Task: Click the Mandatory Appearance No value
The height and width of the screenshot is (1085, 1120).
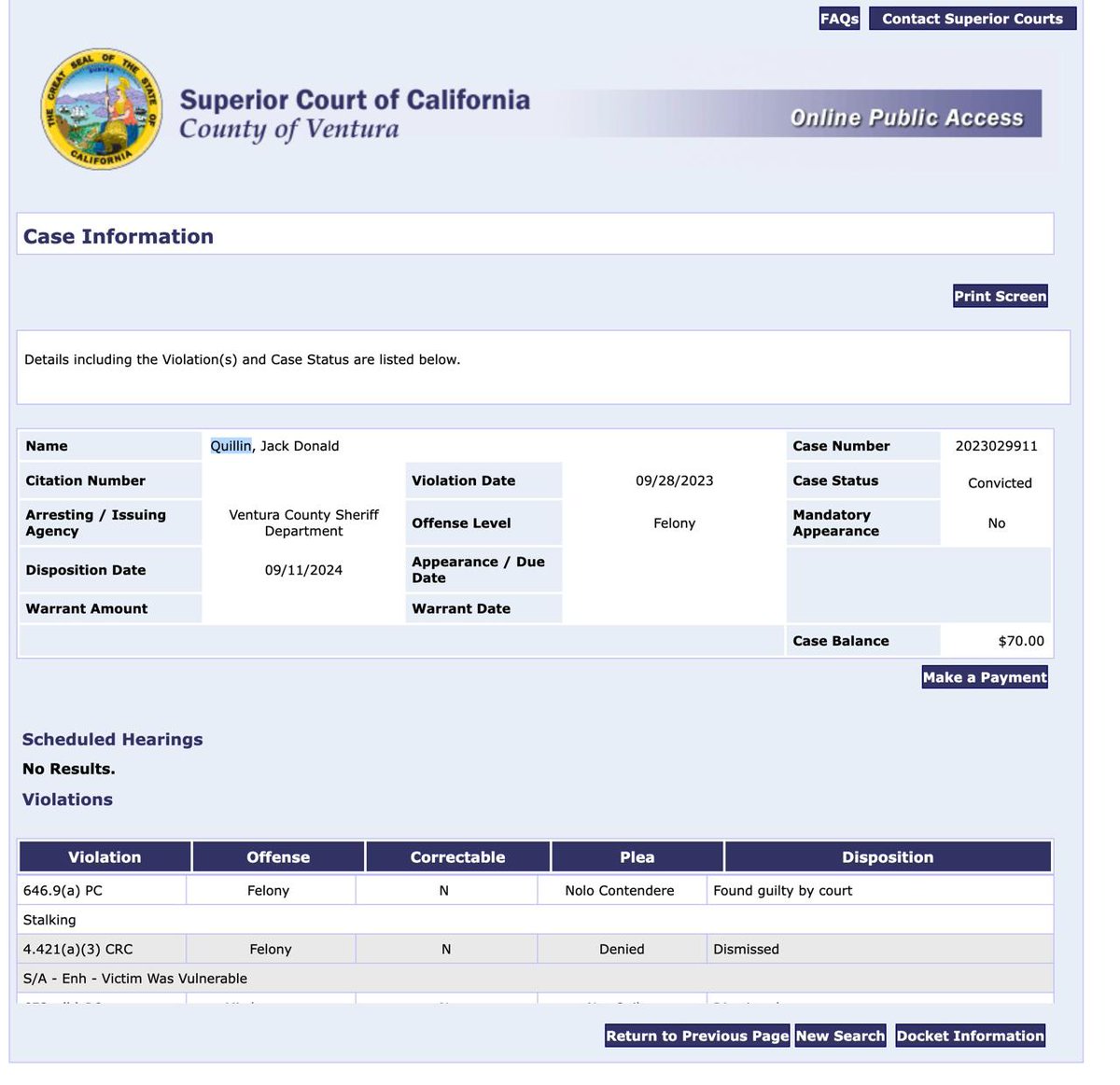Action: [996, 523]
